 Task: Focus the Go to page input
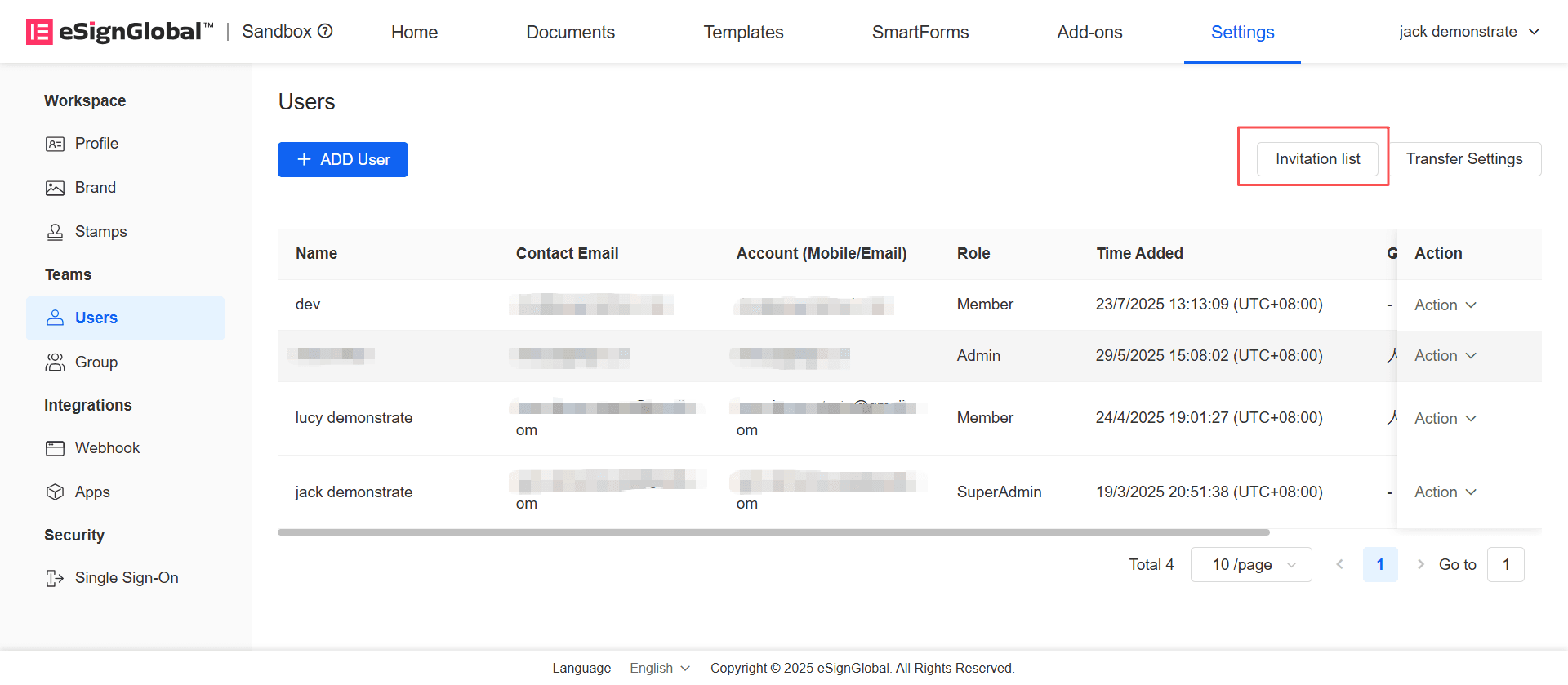click(x=1505, y=565)
